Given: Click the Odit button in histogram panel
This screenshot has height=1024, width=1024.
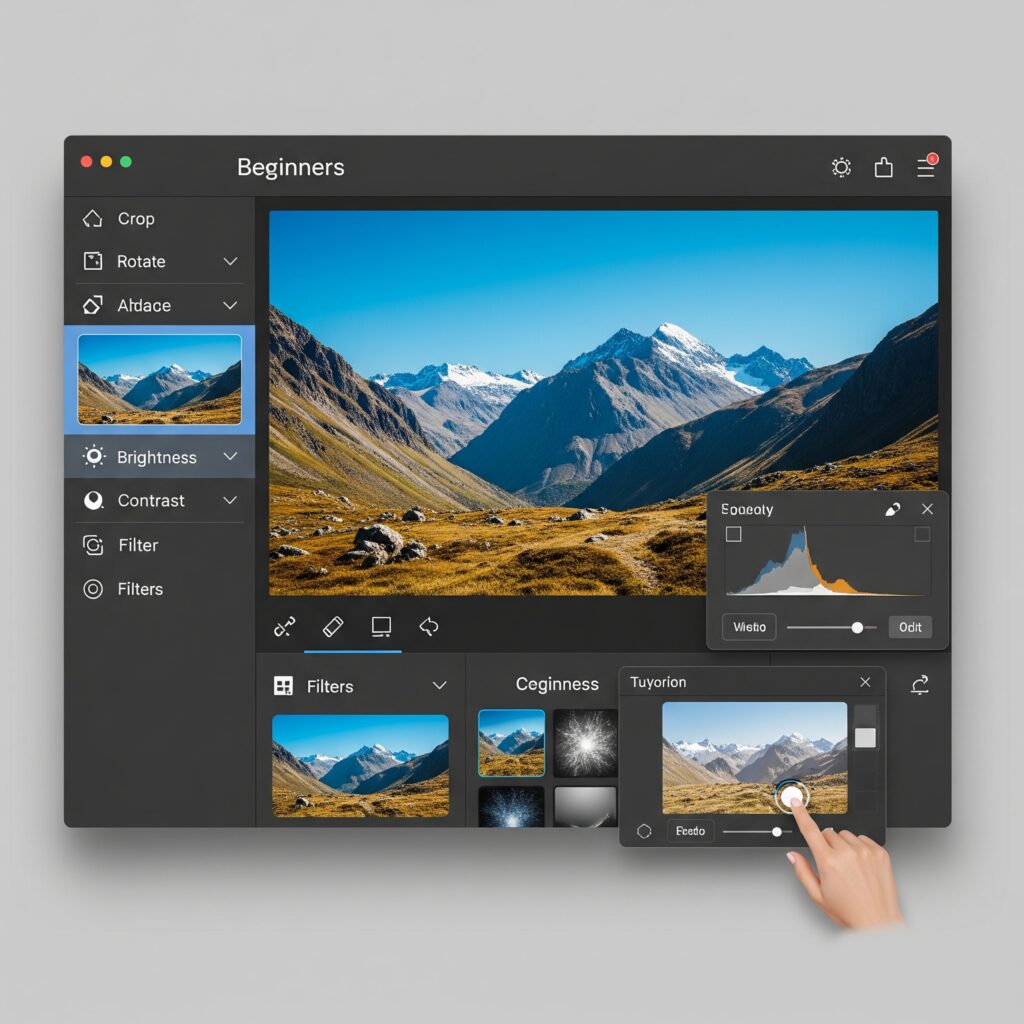Looking at the screenshot, I should pos(910,627).
